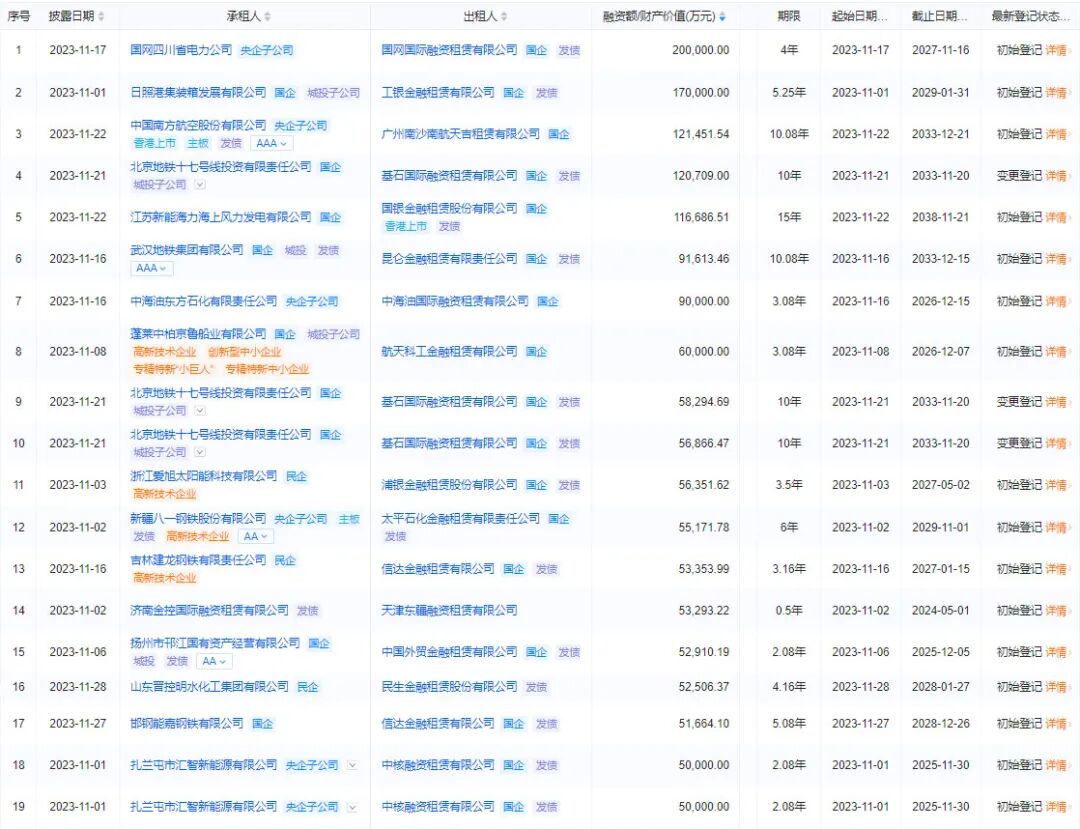
Task: Open lessee link 国网四川省电力公司
Action: click(x=181, y=50)
